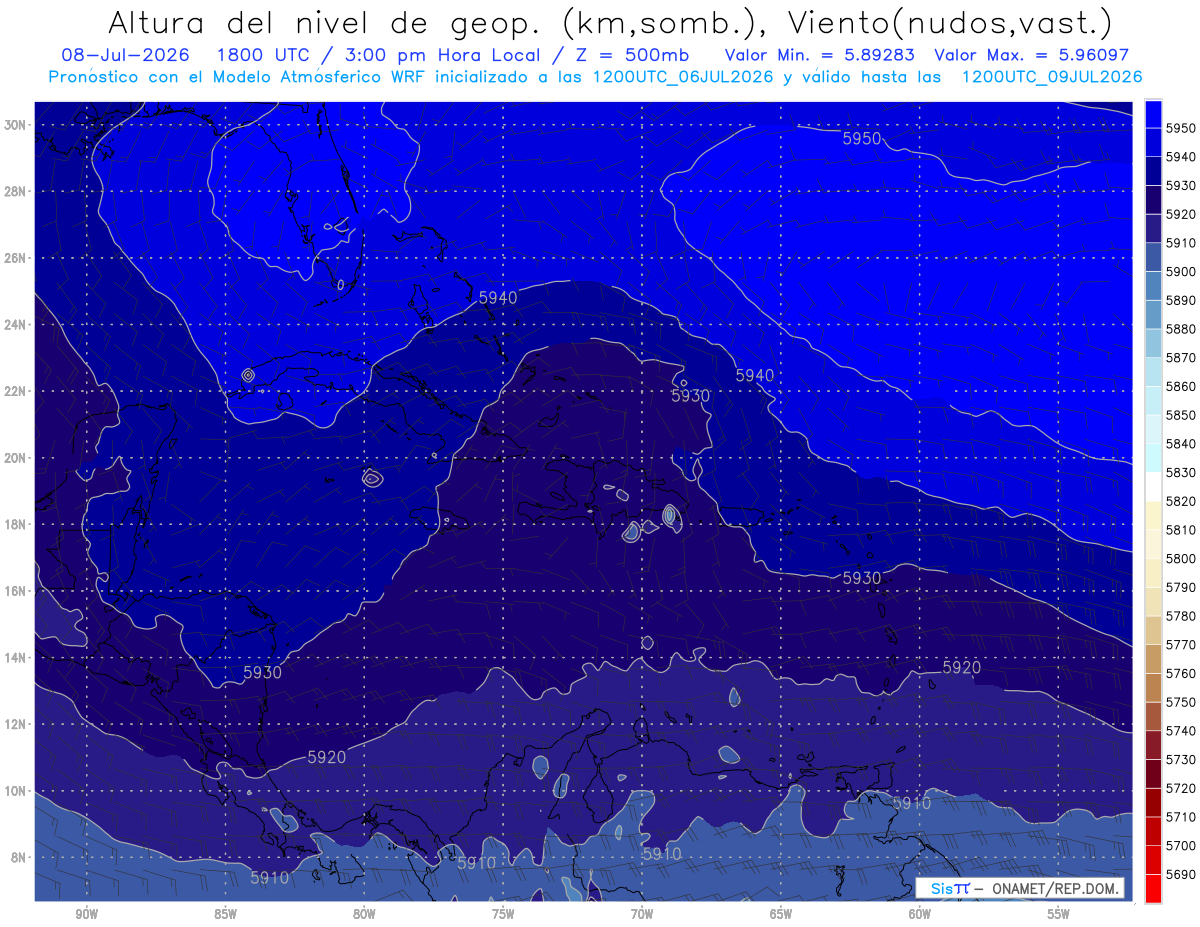The height and width of the screenshot is (927, 1200).
Task: Pick the light cyan swatch between 5830 and 5840
Action: tap(1153, 458)
